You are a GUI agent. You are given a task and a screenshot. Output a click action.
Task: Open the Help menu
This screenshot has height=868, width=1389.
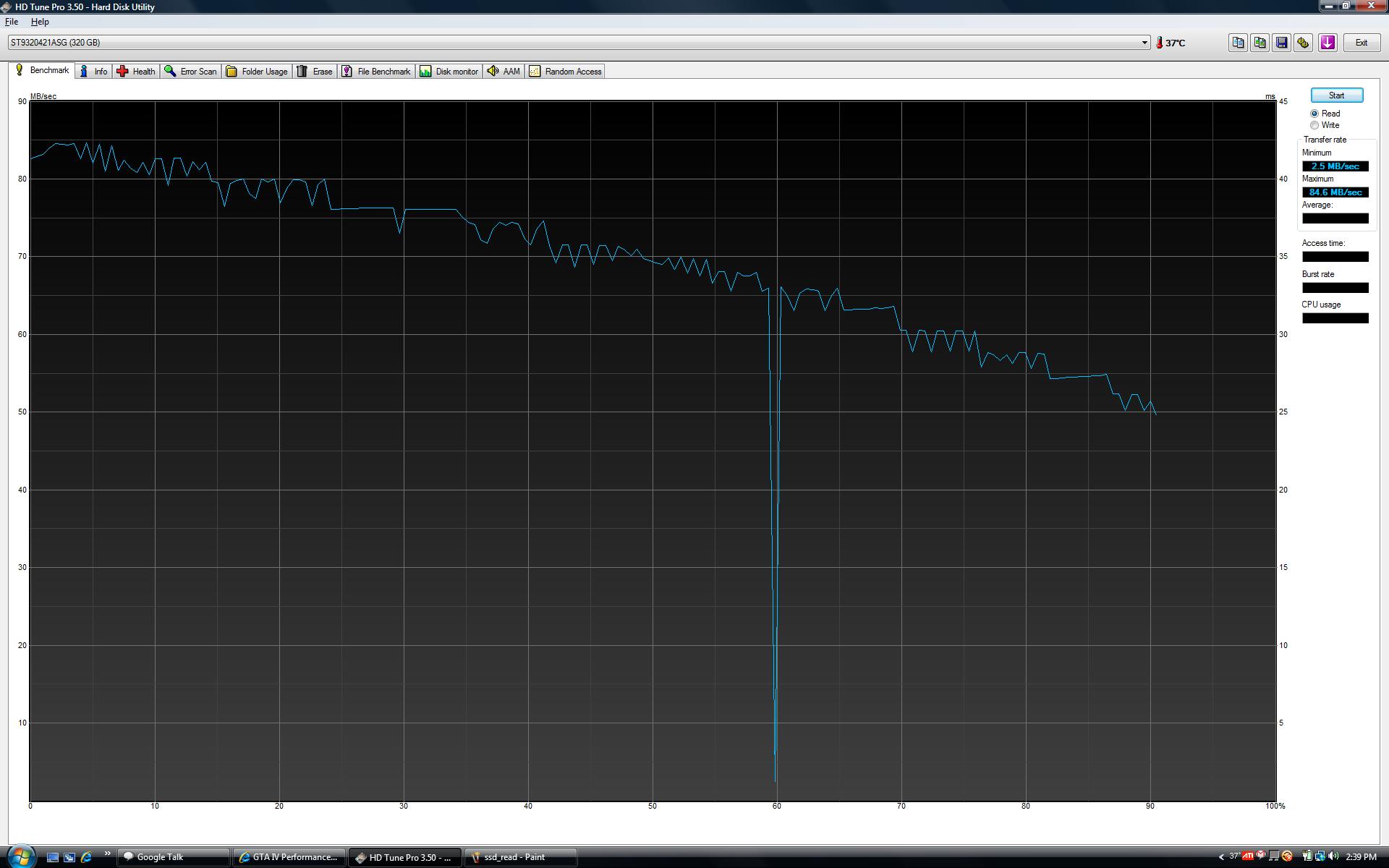pyautogui.click(x=40, y=22)
